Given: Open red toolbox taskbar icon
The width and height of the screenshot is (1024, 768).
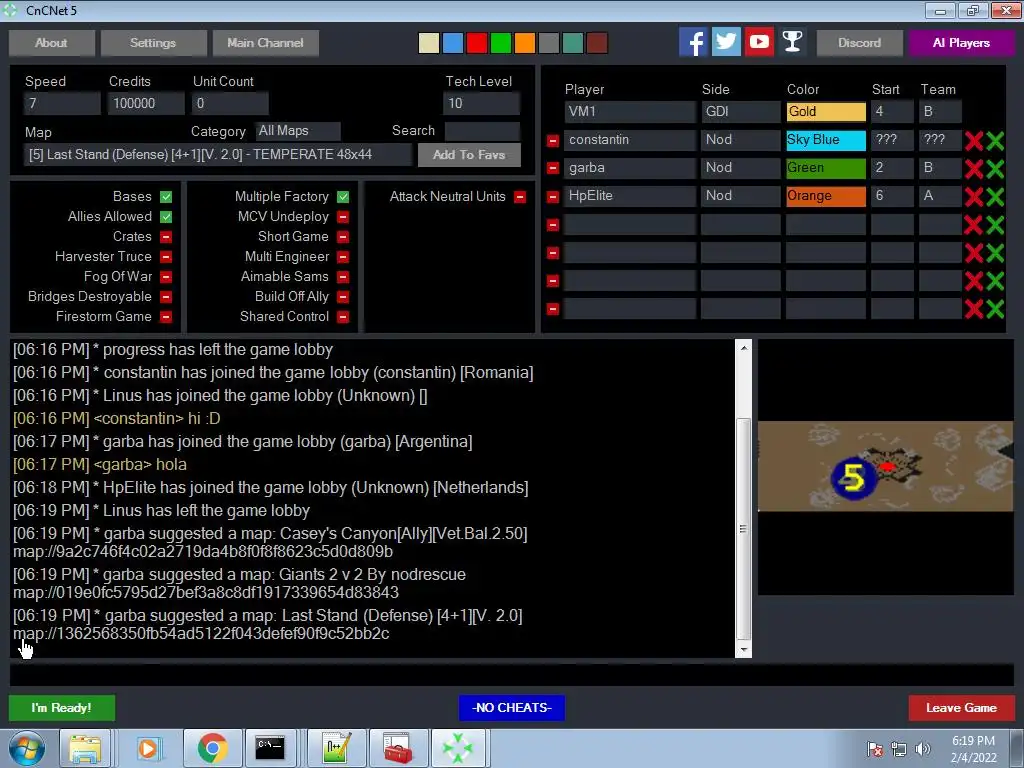Looking at the screenshot, I should 398,748.
